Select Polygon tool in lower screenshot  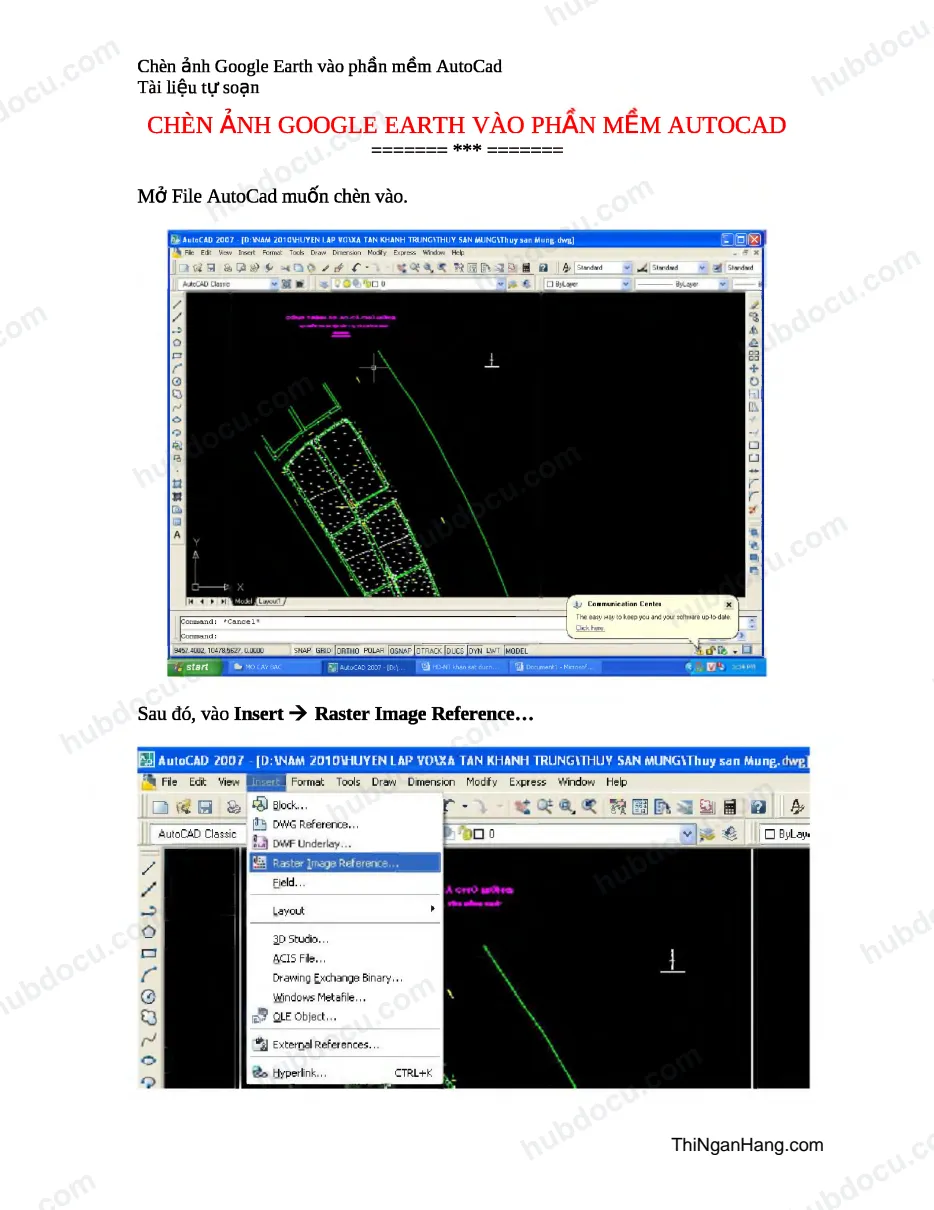149,931
